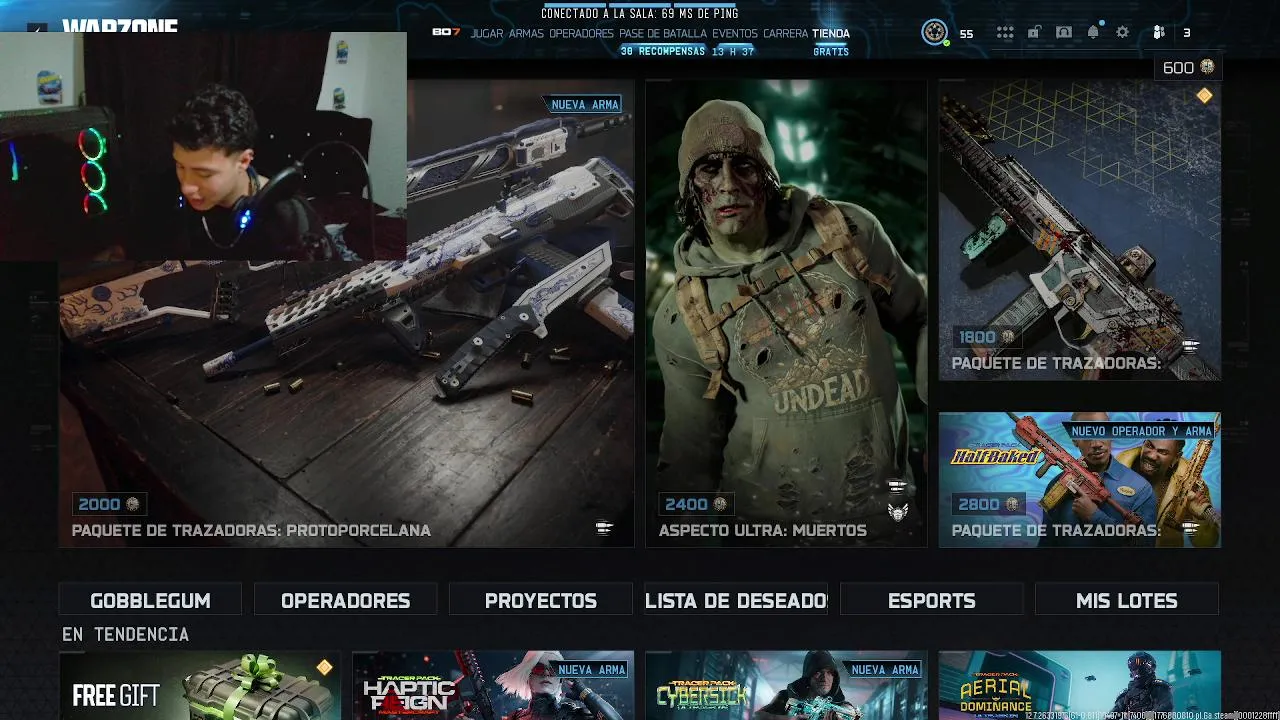Click the 2400 price tag

tap(697, 504)
